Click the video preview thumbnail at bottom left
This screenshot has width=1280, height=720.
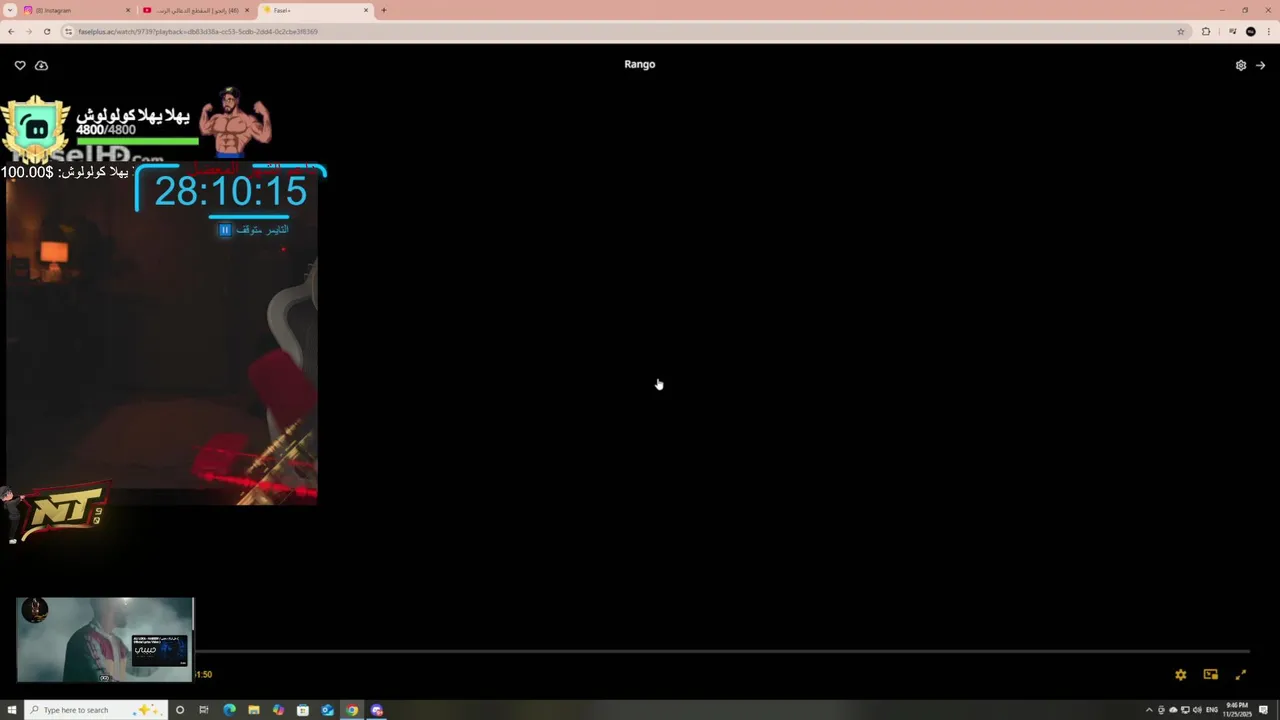104,640
